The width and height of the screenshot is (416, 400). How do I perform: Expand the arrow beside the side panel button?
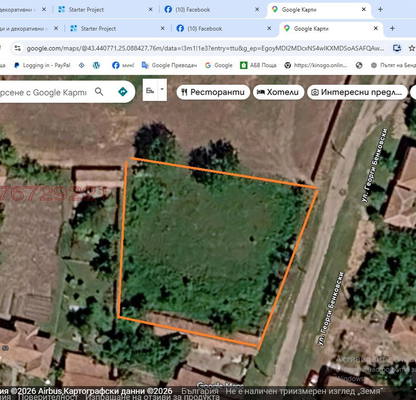click(x=162, y=90)
